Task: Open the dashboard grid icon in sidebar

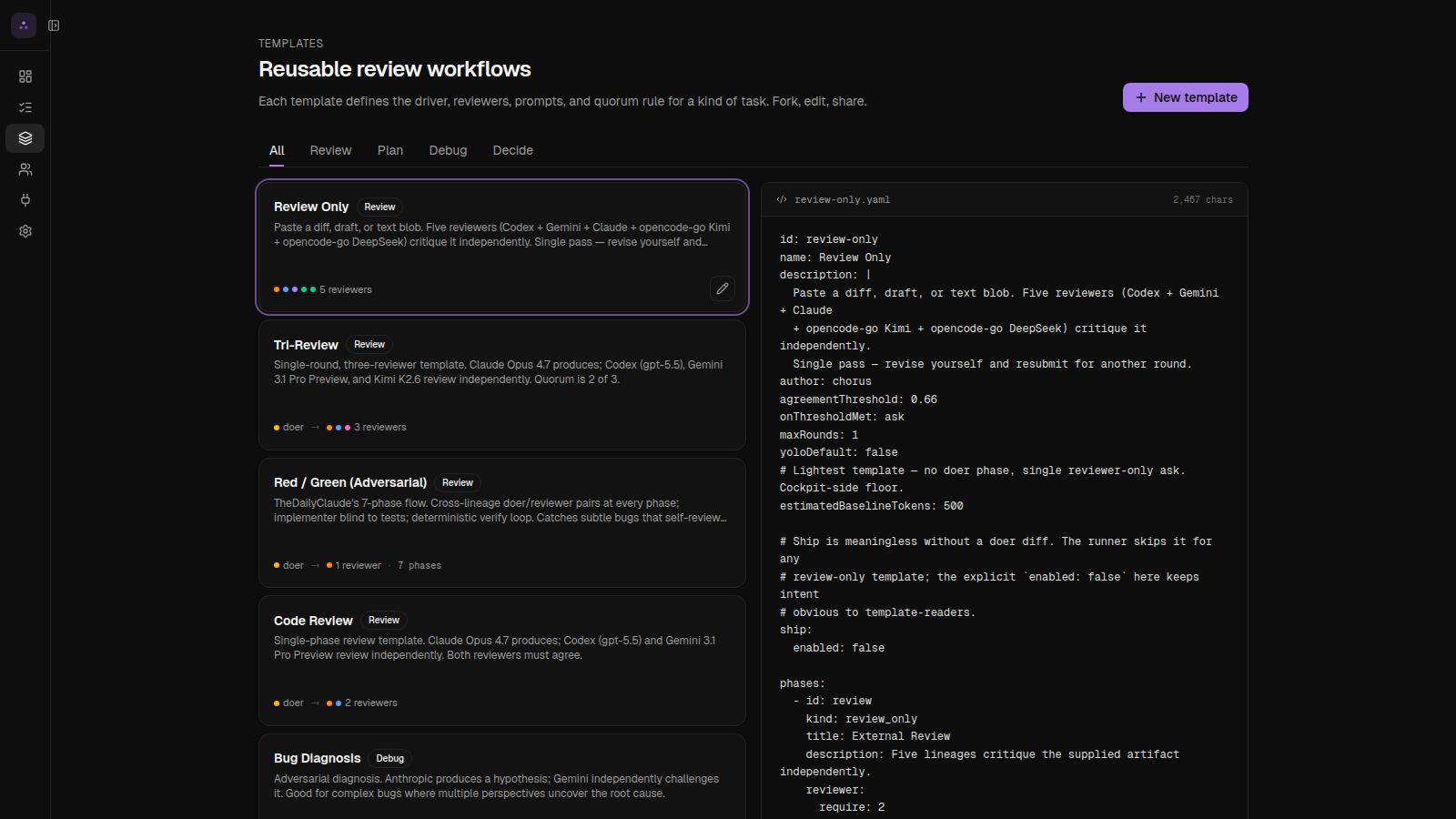Action: pos(25,76)
